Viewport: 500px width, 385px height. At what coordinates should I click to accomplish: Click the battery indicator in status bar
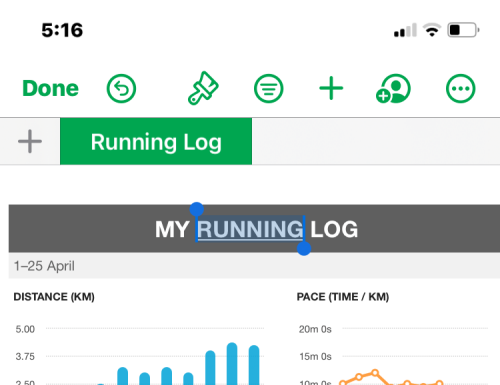[x=463, y=30]
